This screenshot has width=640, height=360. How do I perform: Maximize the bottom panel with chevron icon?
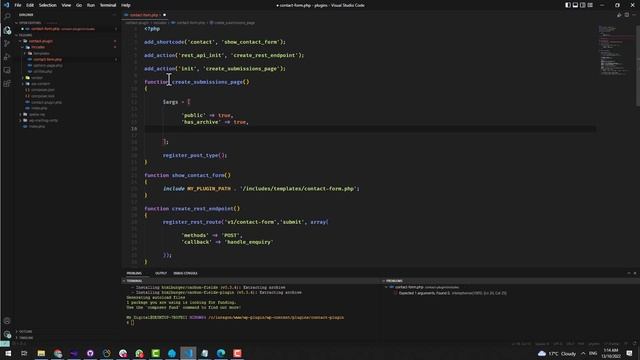click(629, 273)
